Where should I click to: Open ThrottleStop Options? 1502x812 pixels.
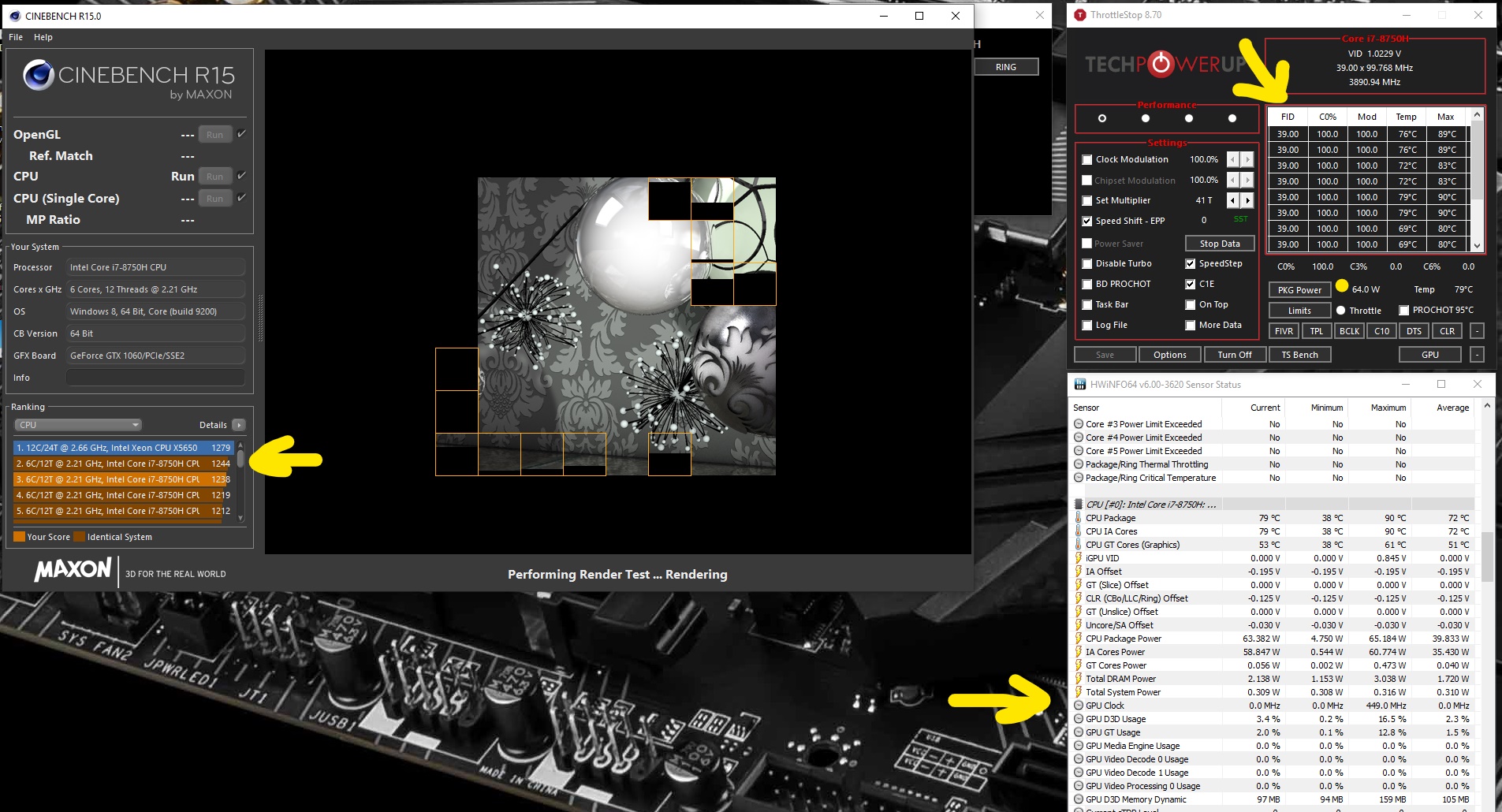(1169, 355)
